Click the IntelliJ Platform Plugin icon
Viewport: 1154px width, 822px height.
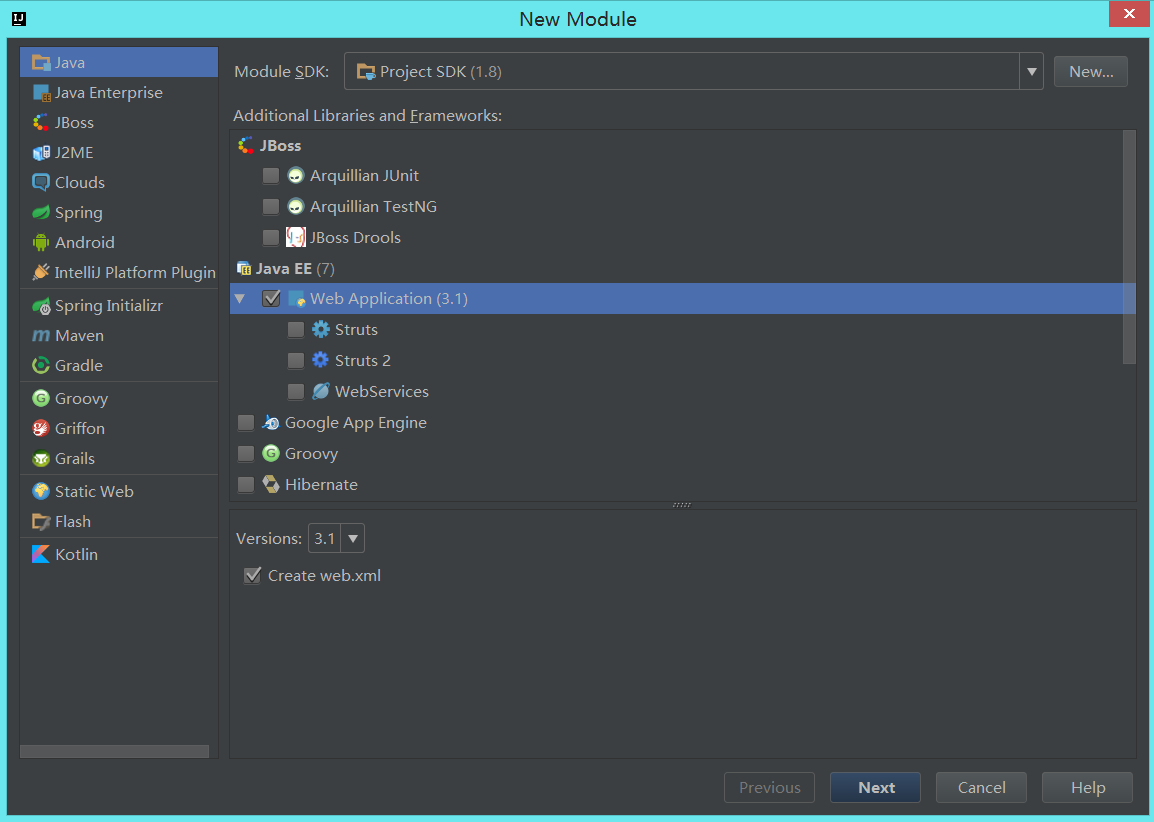(x=41, y=272)
